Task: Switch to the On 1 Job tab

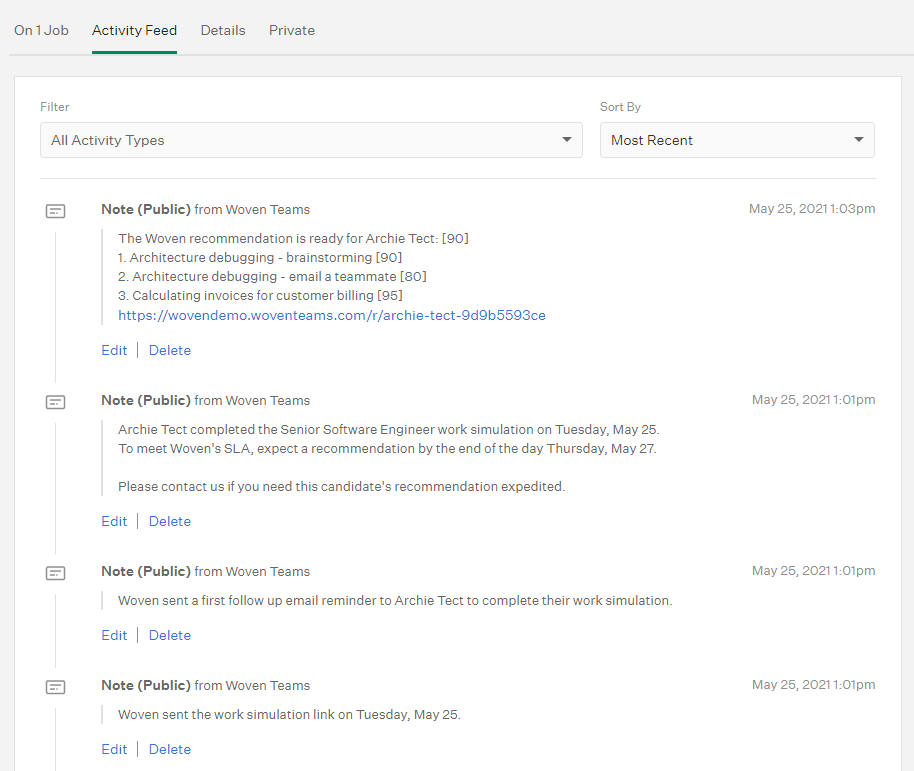Action: [41, 30]
